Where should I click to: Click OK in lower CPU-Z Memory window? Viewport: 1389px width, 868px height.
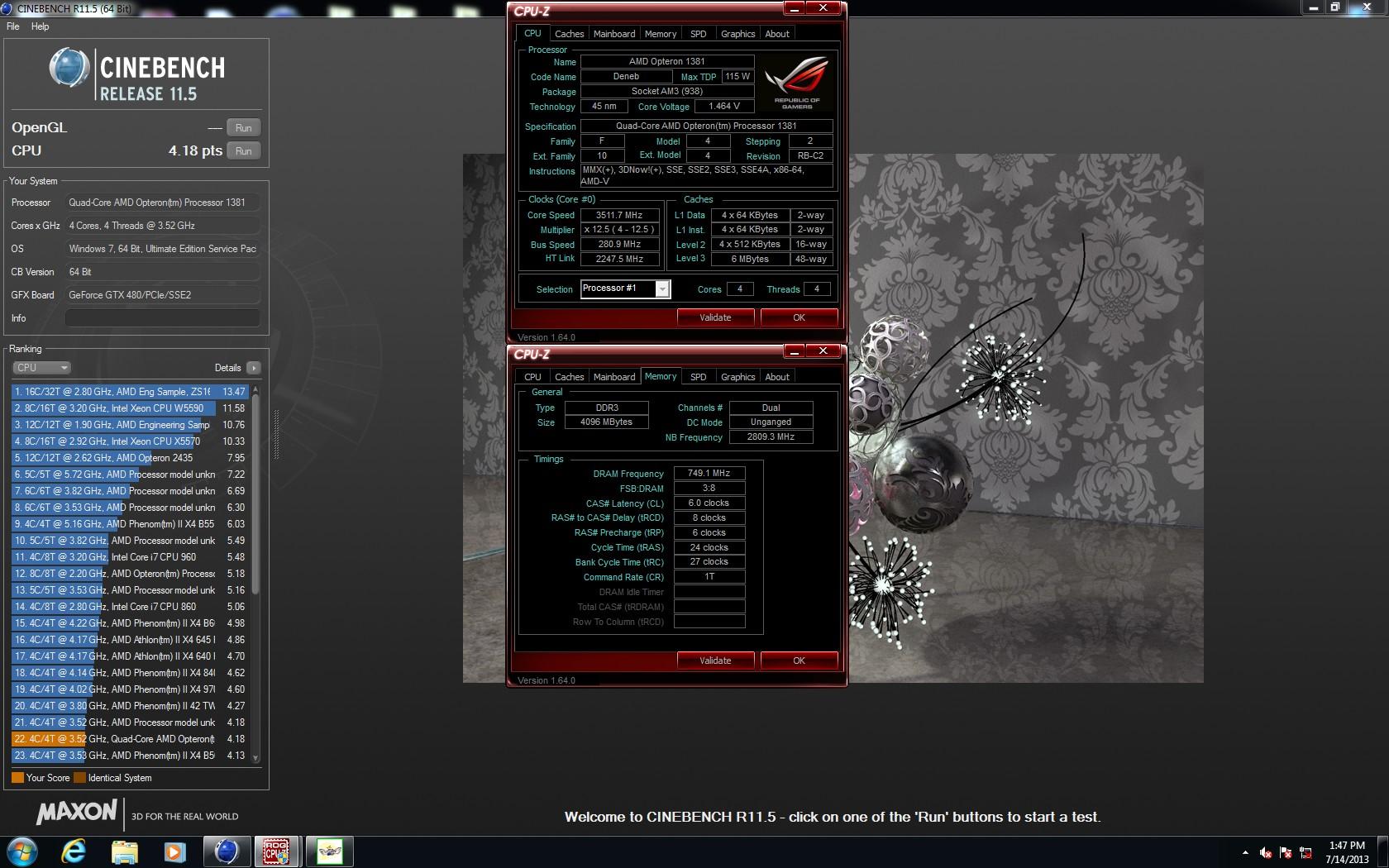click(x=799, y=661)
